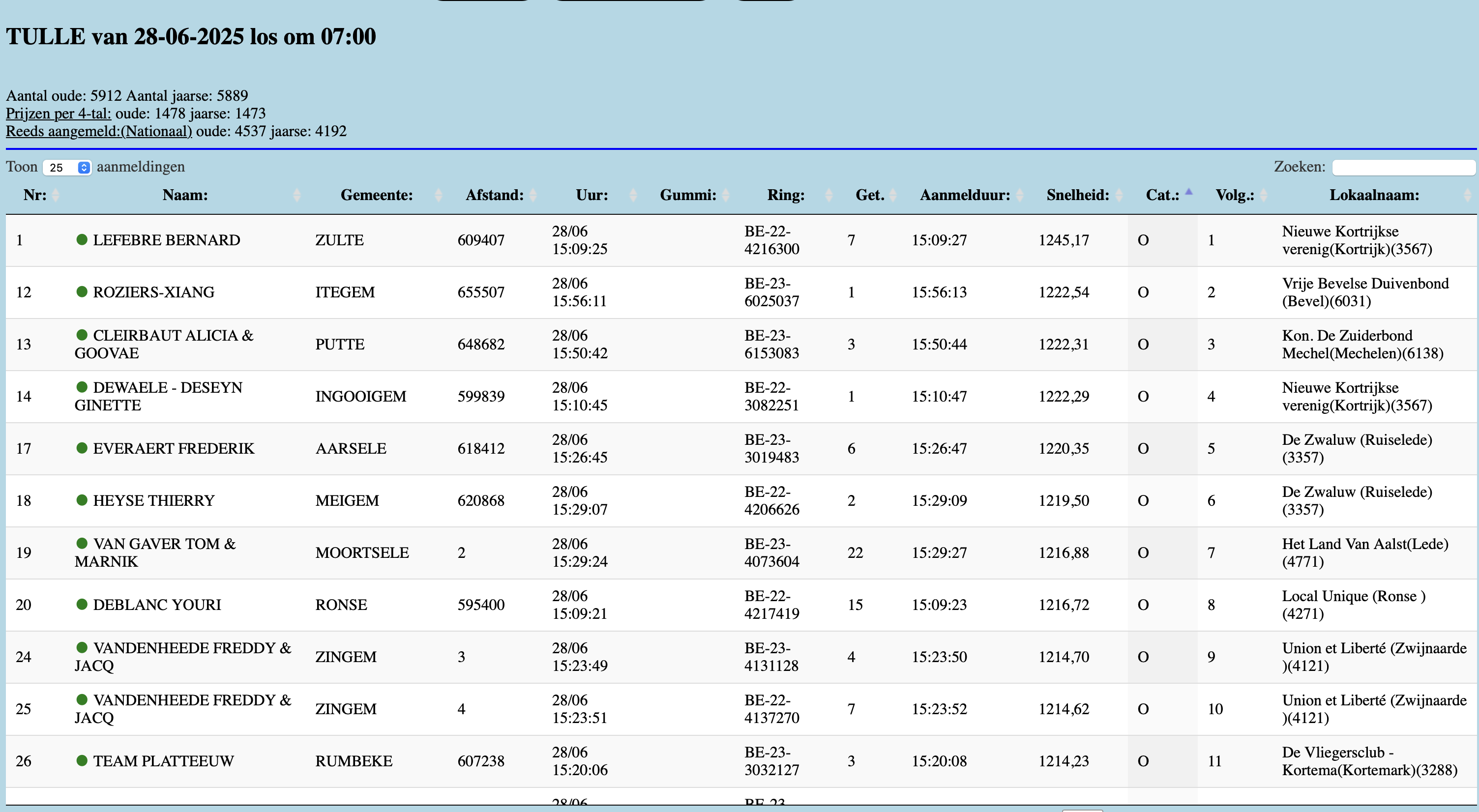The image size is (1479, 812).
Task: Sort by Volg. column header
Action: [1235, 195]
